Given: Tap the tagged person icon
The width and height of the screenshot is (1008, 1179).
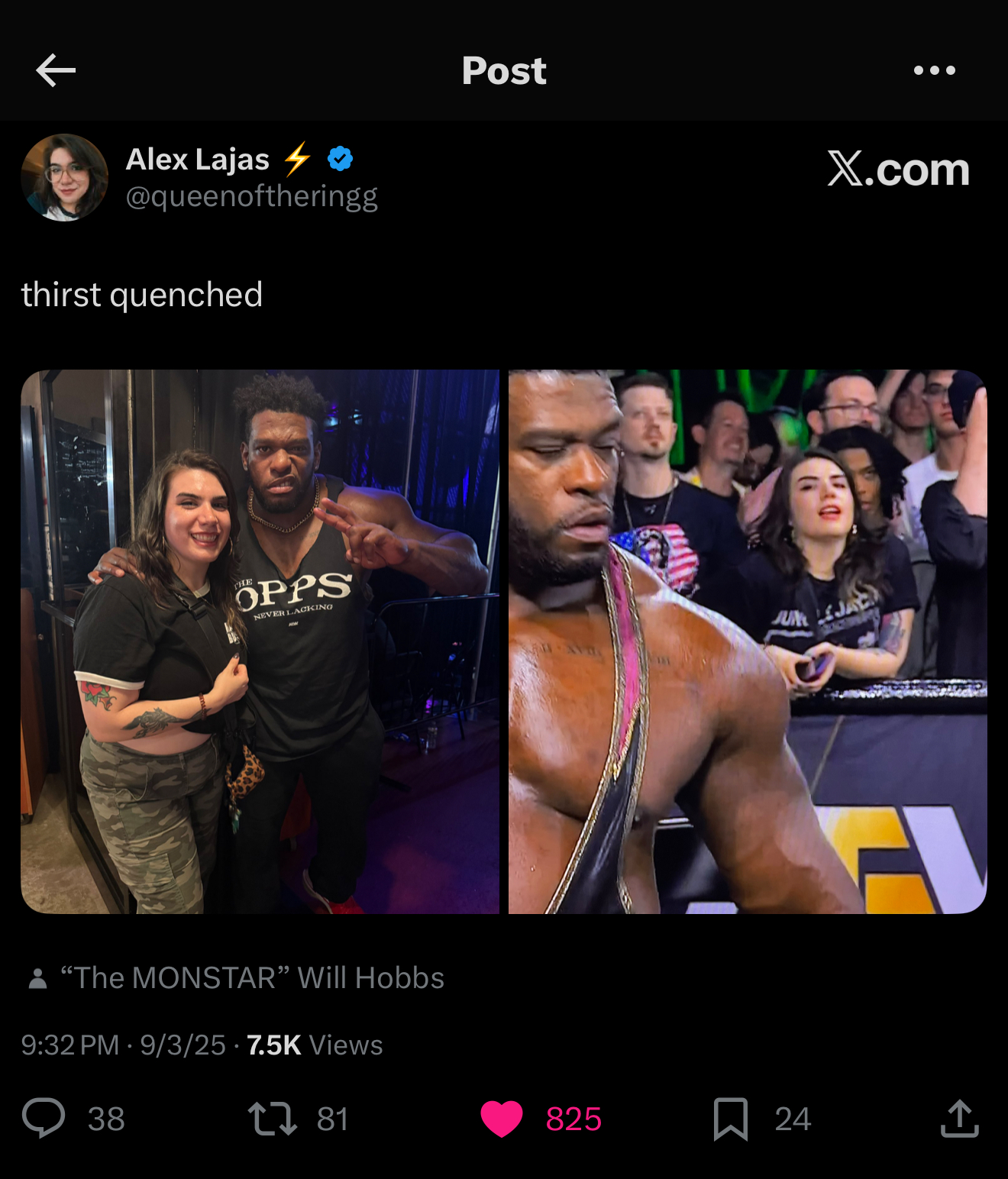Looking at the screenshot, I should pos(37,978).
